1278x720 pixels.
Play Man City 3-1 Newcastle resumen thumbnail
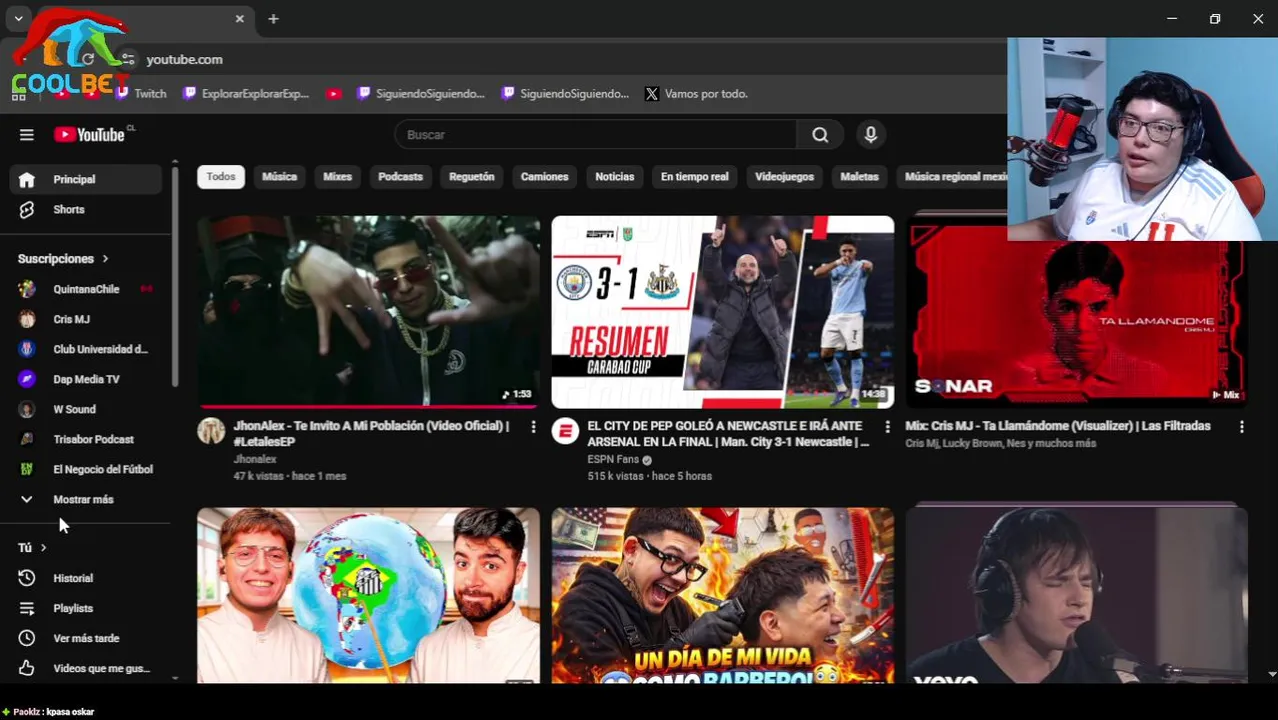point(723,312)
